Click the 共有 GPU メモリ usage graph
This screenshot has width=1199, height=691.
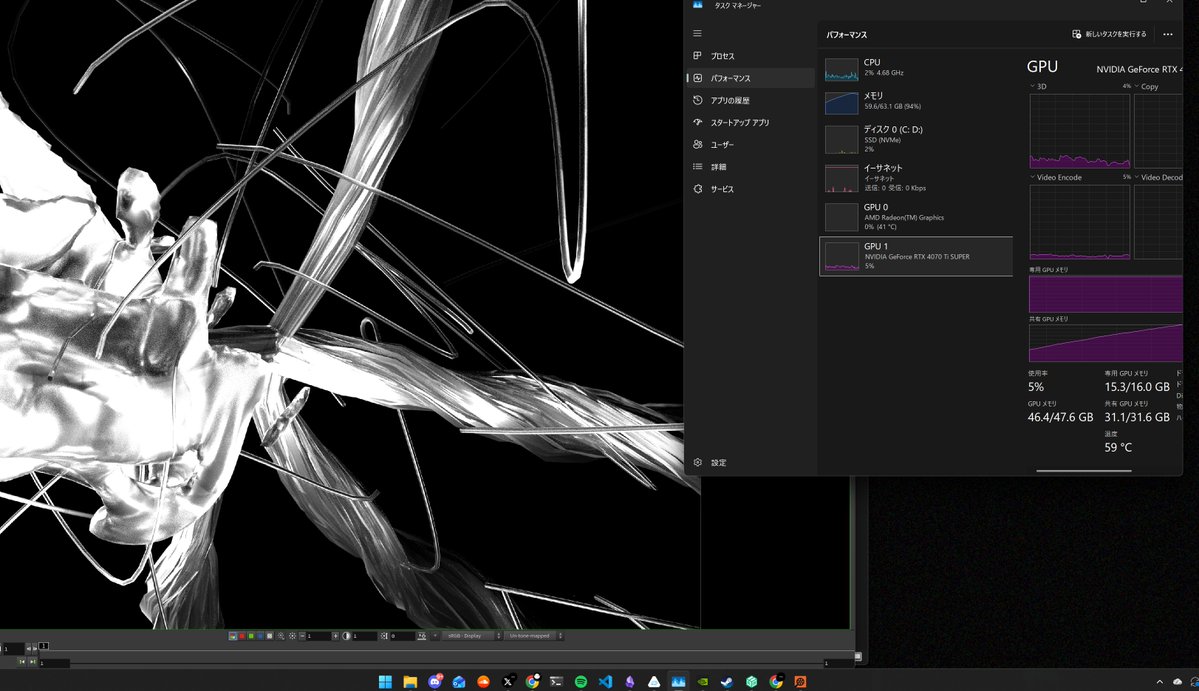pyautogui.click(x=1106, y=343)
